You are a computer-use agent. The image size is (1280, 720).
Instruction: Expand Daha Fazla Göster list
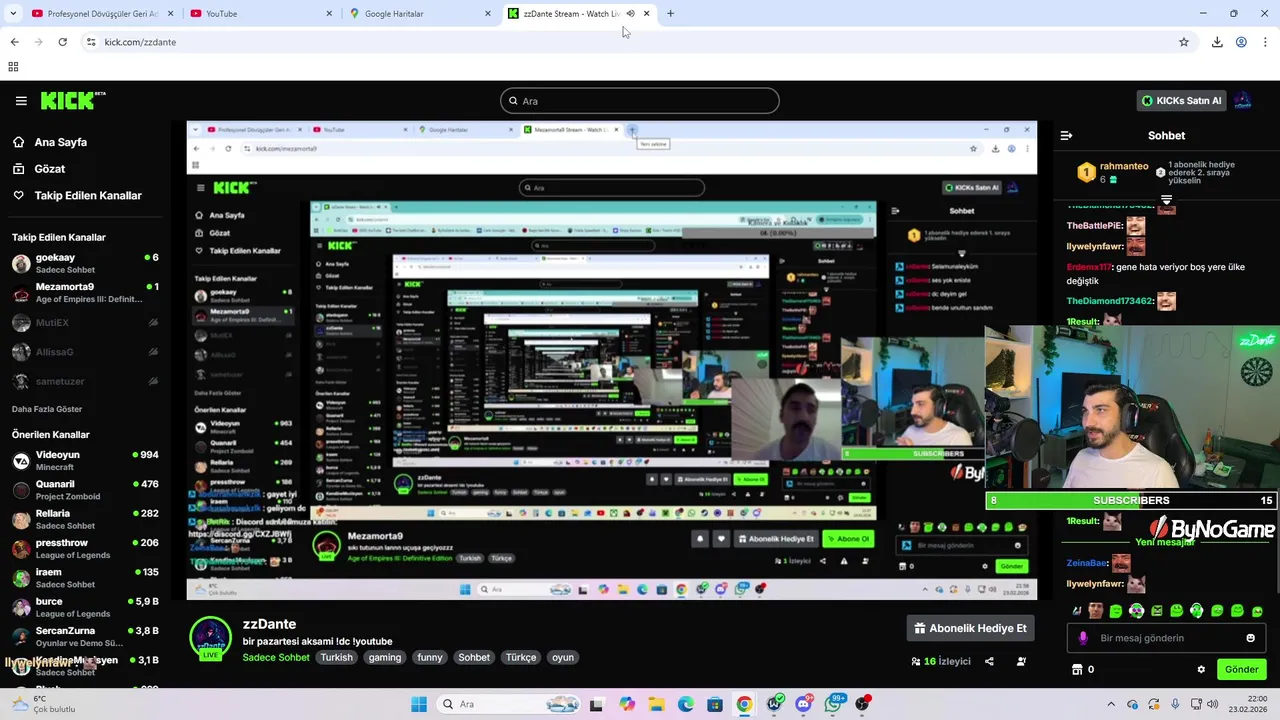click(x=47, y=409)
